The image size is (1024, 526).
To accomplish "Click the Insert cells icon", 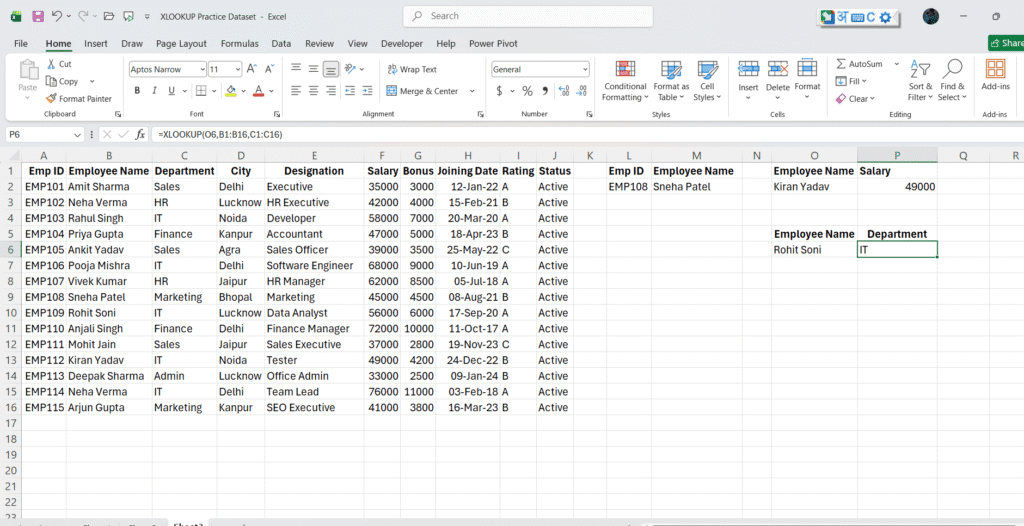I will click(x=748, y=69).
